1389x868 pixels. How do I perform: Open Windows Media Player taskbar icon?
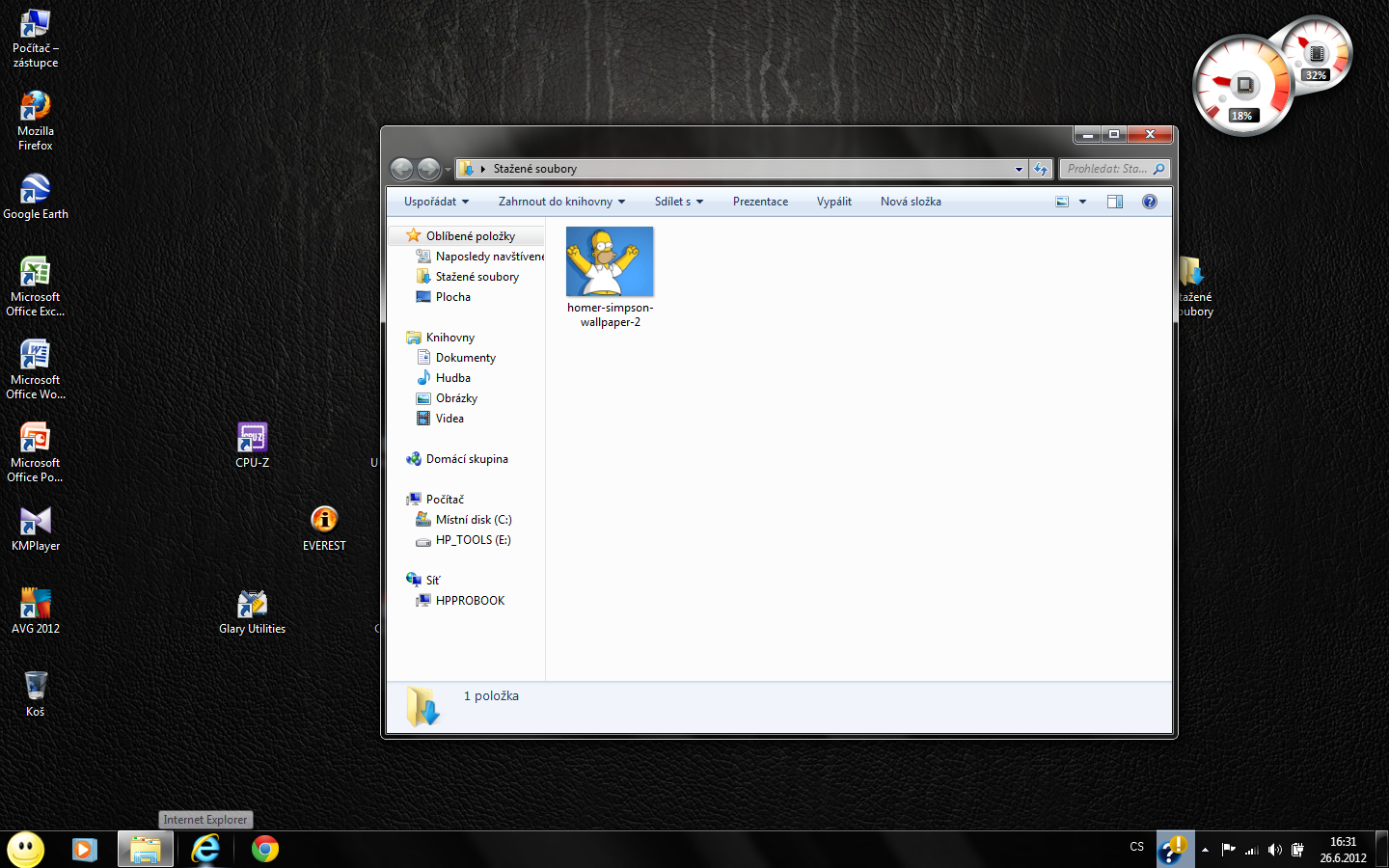(x=85, y=849)
